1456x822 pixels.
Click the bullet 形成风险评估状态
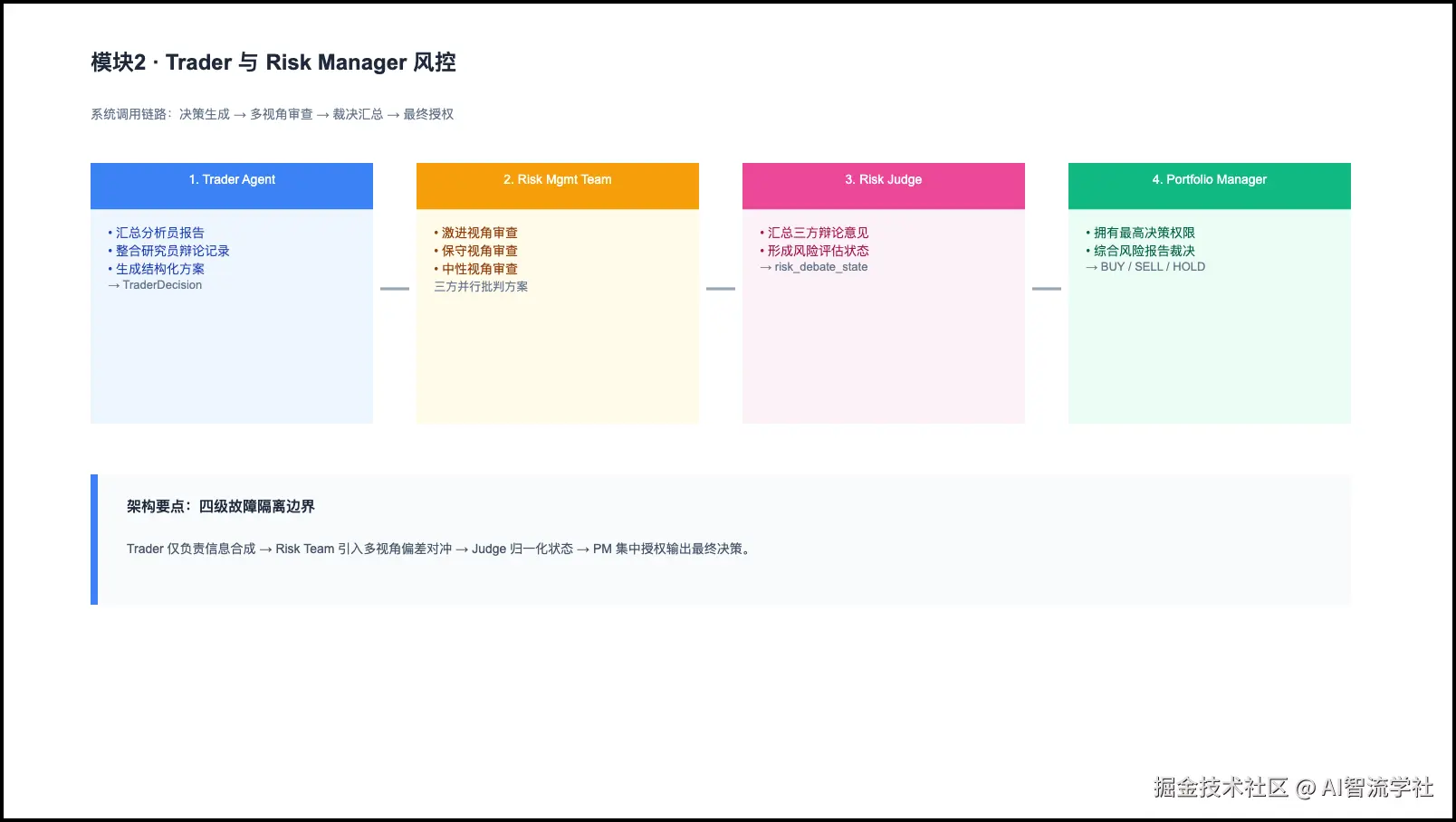pyautogui.click(x=815, y=251)
